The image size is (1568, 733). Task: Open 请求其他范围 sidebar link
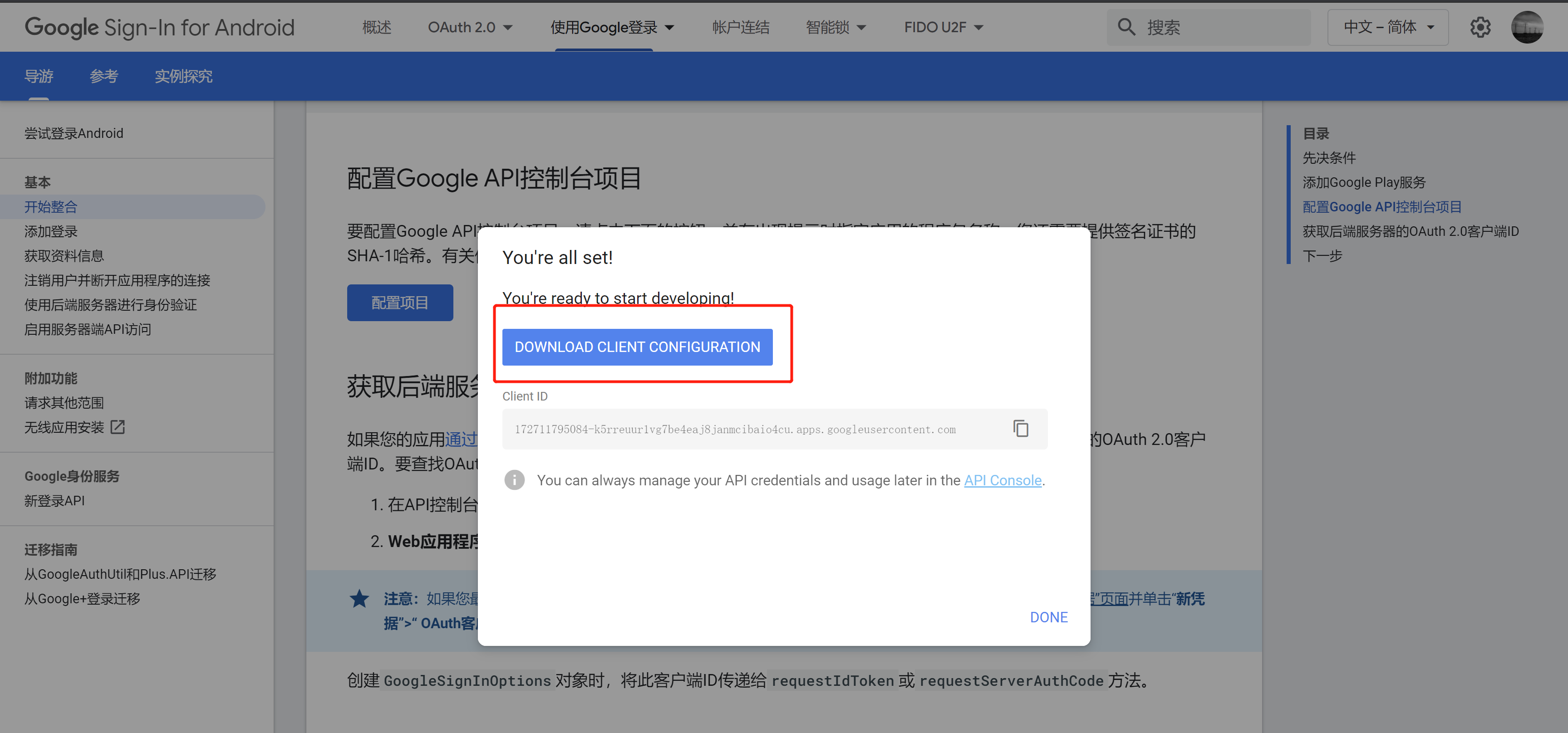(64, 403)
